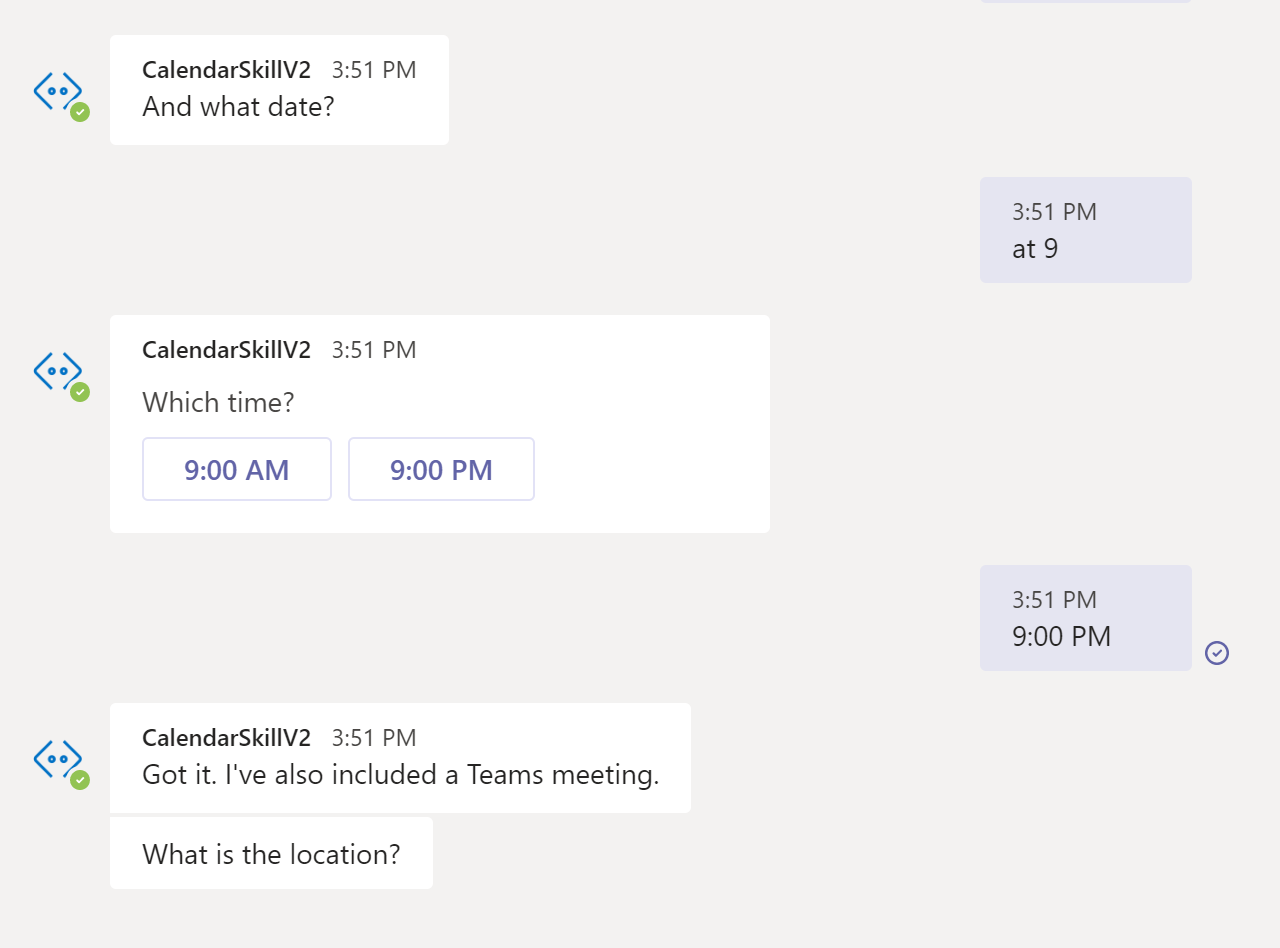1280x948 pixels.
Task: Click the green checkmark on the middle bot avatar
Action: 79,393
